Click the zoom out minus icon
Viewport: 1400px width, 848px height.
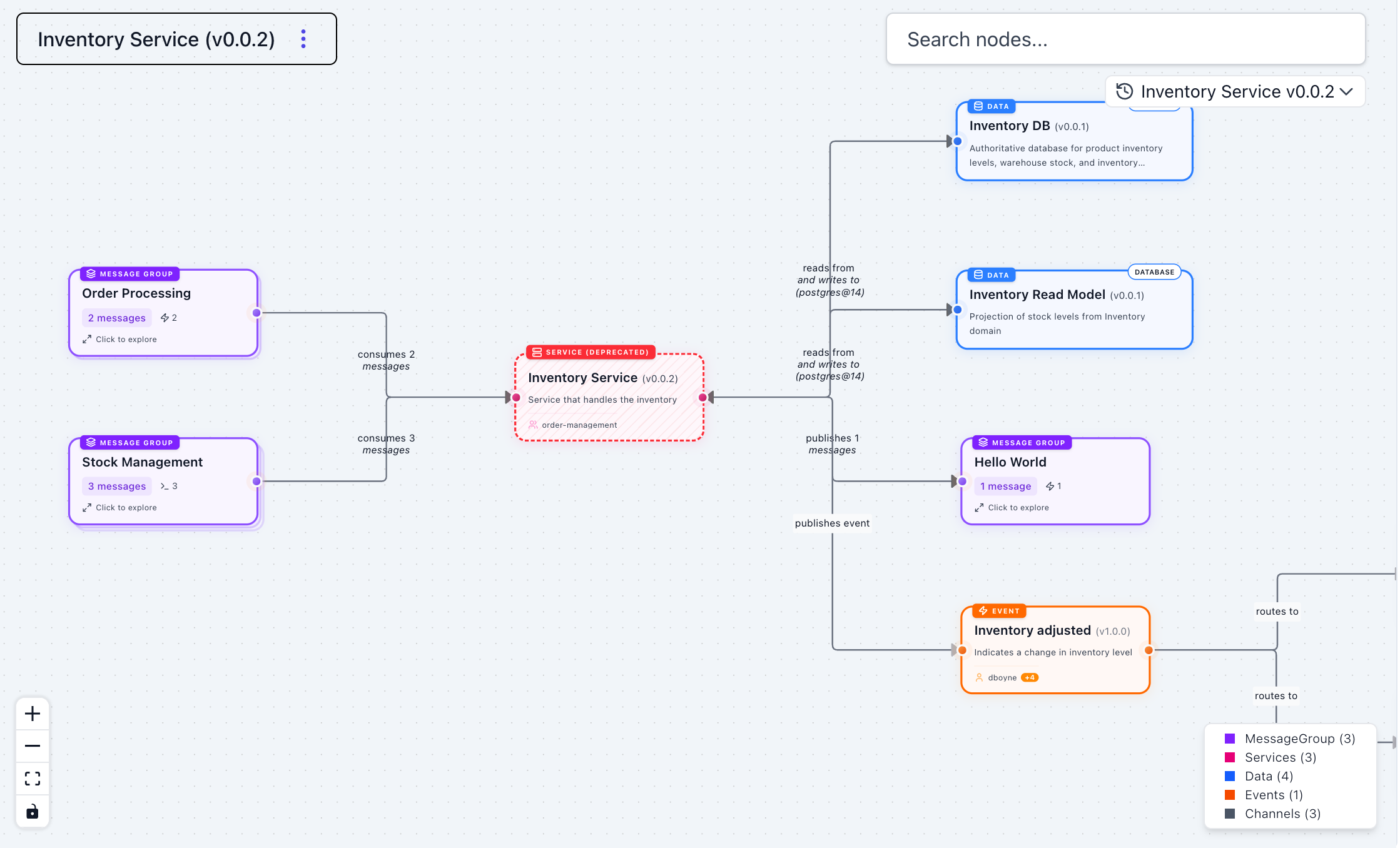pos(33,746)
